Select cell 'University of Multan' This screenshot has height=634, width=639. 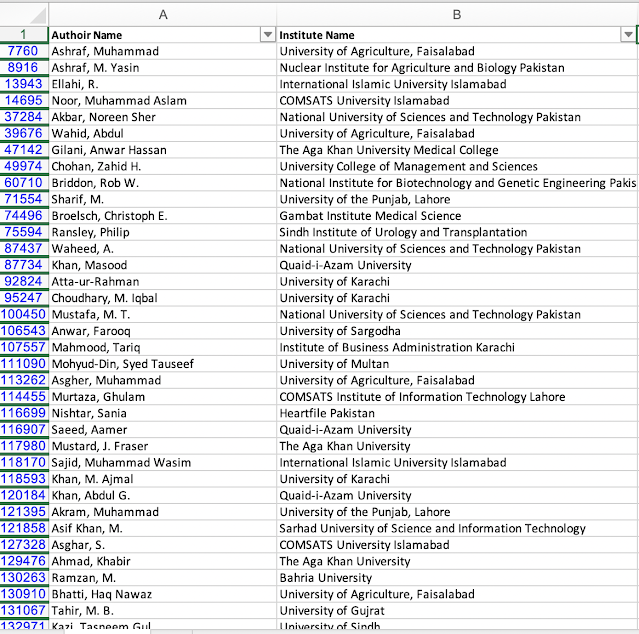pyautogui.click(x=457, y=364)
